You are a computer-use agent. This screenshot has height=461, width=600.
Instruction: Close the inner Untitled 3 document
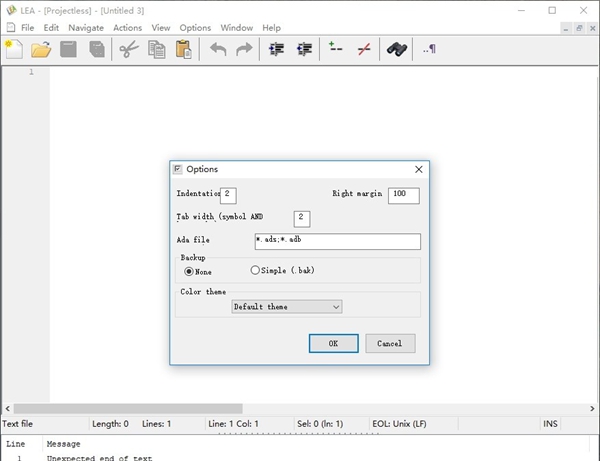tap(592, 28)
